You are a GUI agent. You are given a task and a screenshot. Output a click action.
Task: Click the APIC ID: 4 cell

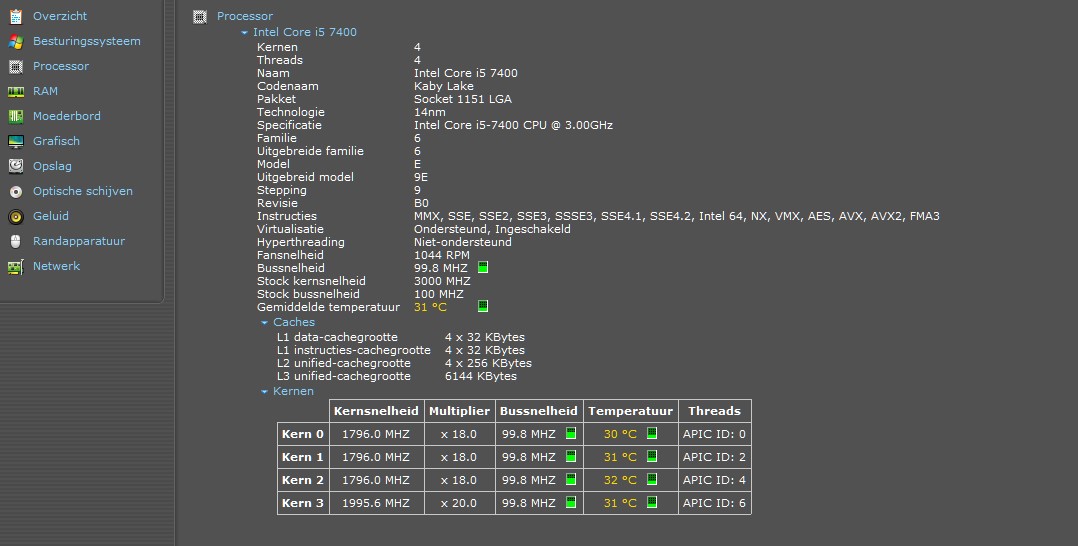(714, 481)
